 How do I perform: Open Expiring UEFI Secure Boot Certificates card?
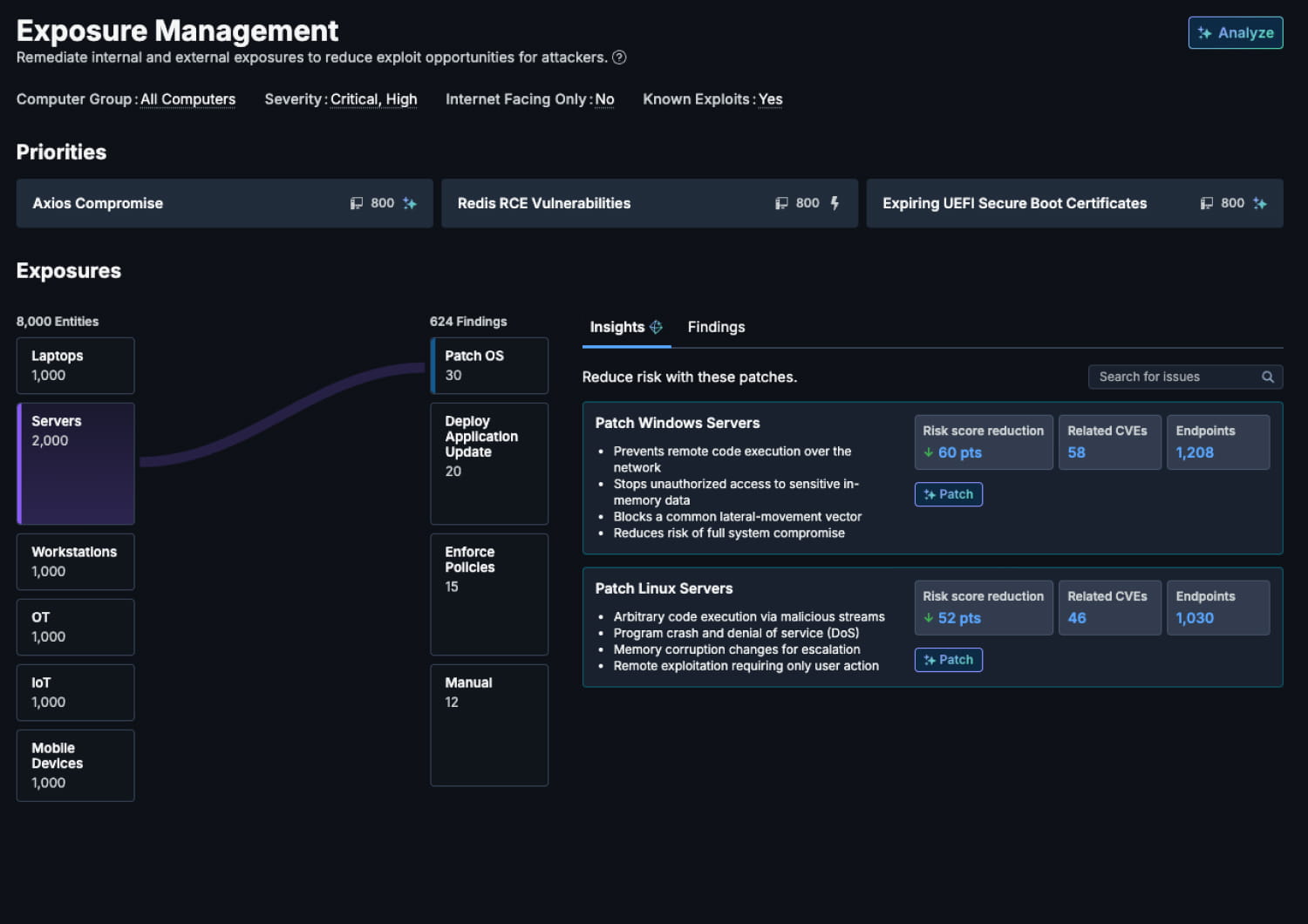coord(1074,203)
